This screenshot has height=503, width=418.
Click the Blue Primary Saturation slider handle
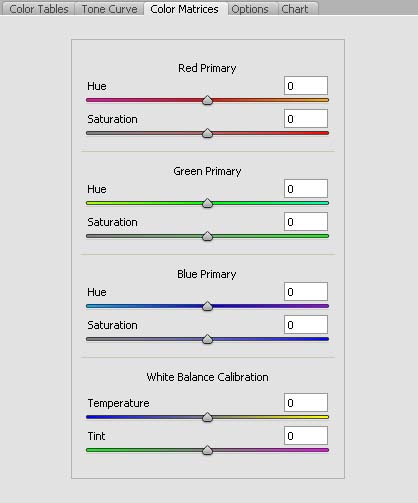(207, 339)
